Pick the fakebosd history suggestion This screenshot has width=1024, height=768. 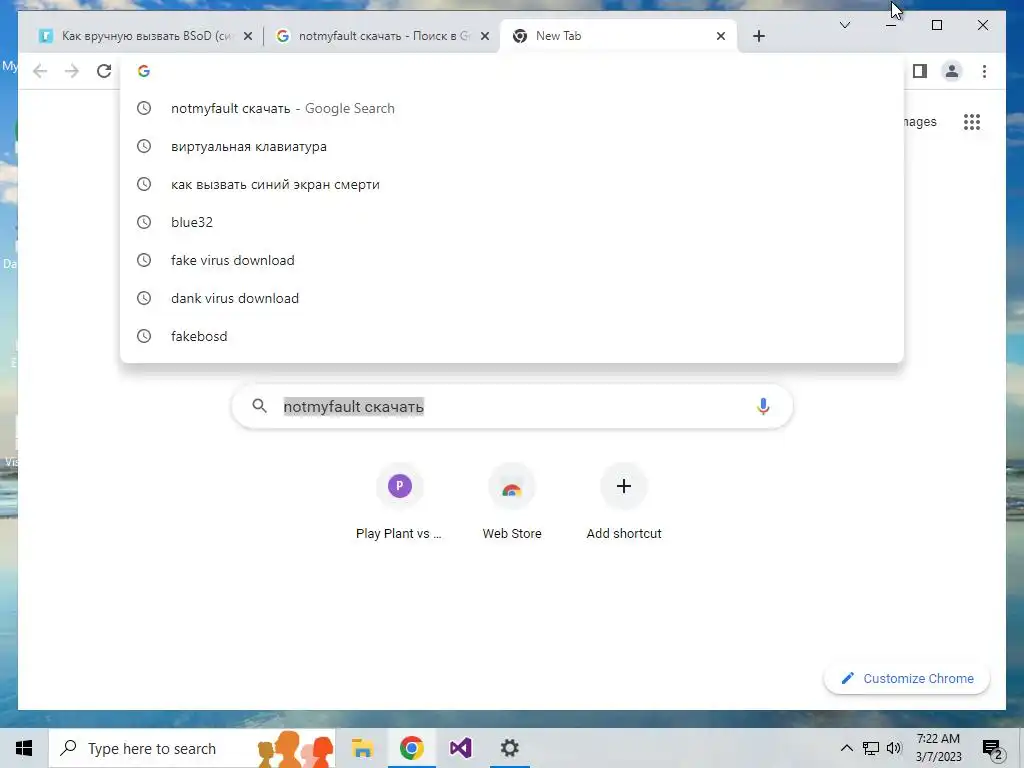pos(512,336)
